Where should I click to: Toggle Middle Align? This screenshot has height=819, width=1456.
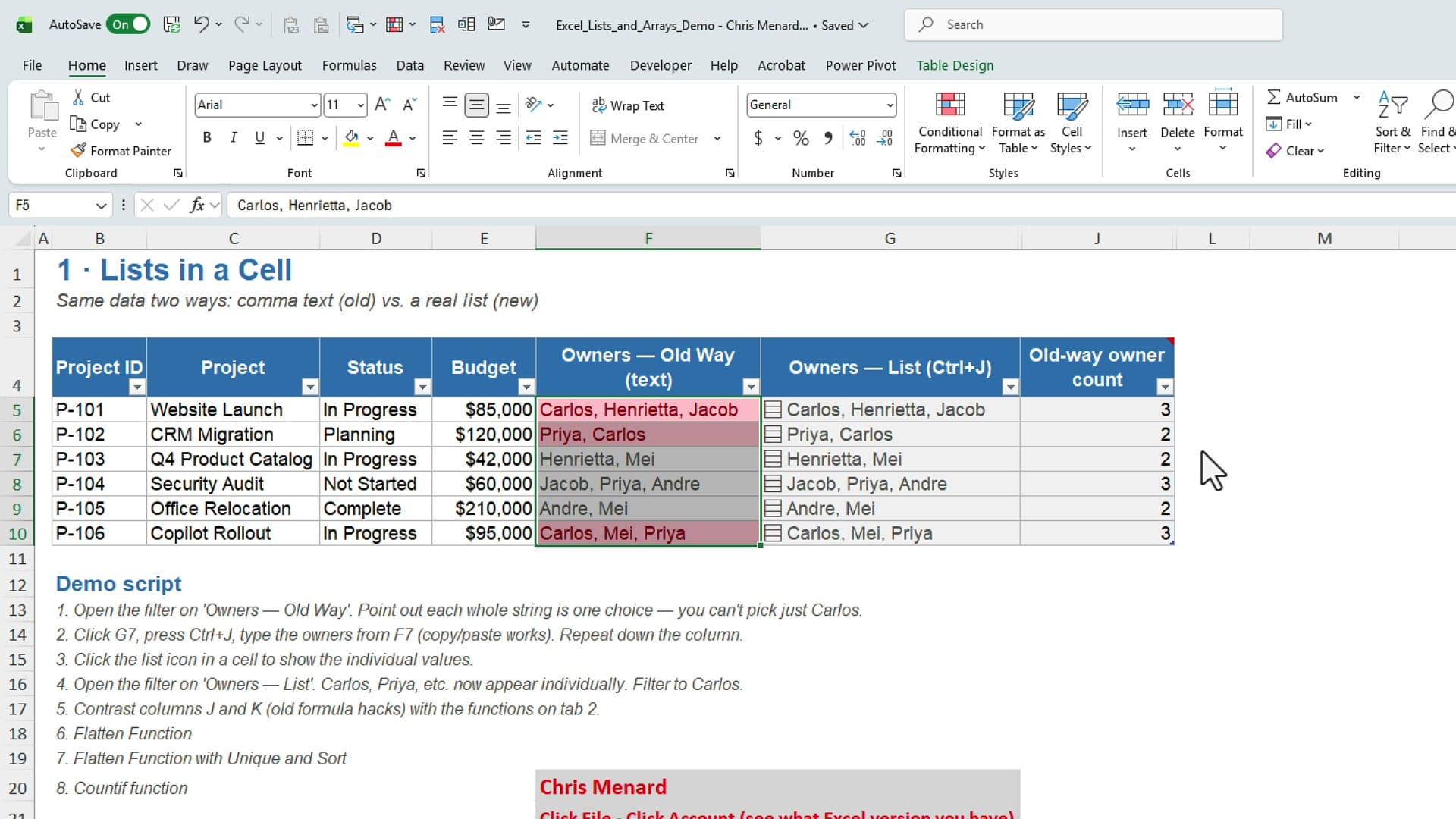(477, 105)
